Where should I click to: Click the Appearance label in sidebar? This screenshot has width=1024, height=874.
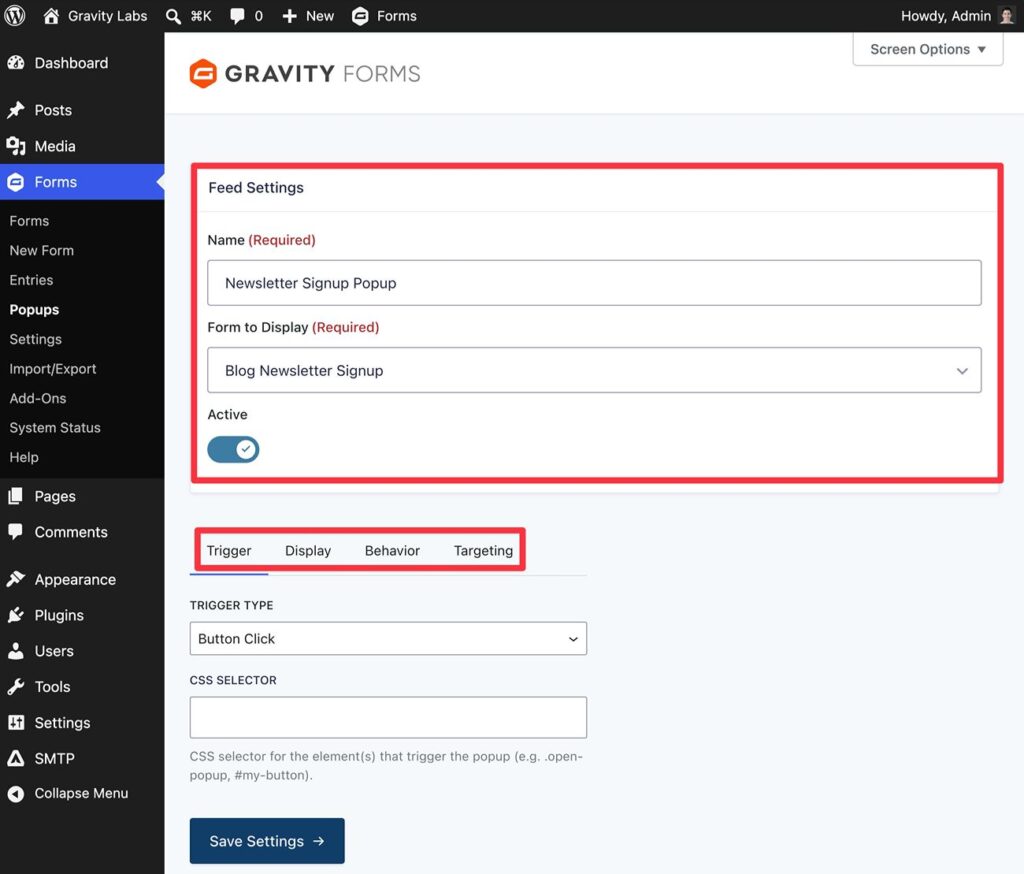click(x=75, y=579)
